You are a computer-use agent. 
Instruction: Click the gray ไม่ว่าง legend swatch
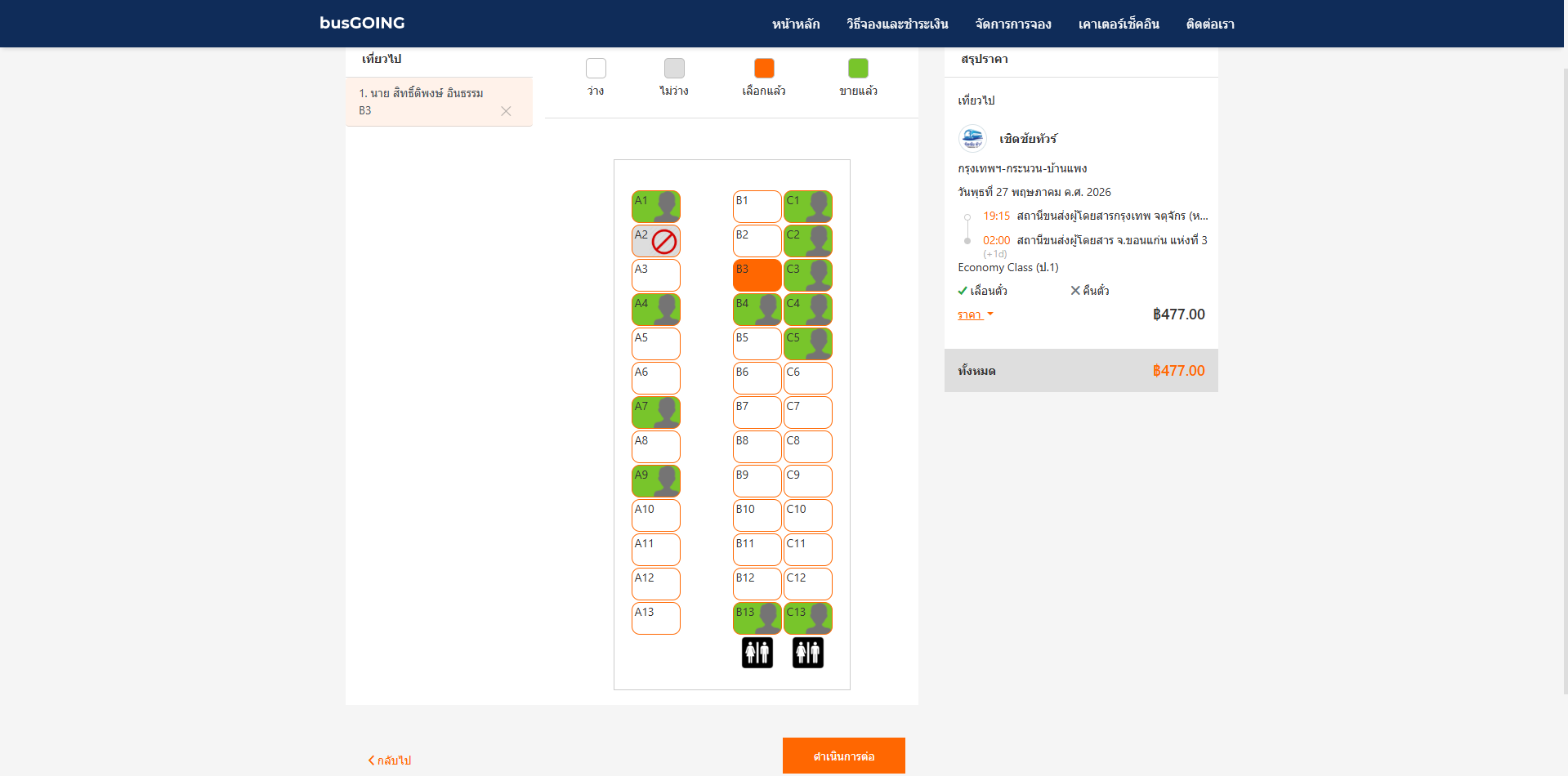coord(674,68)
